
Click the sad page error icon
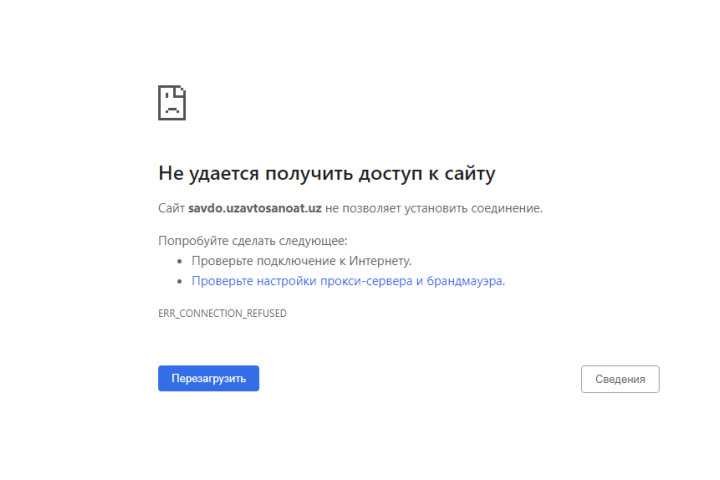click(172, 102)
